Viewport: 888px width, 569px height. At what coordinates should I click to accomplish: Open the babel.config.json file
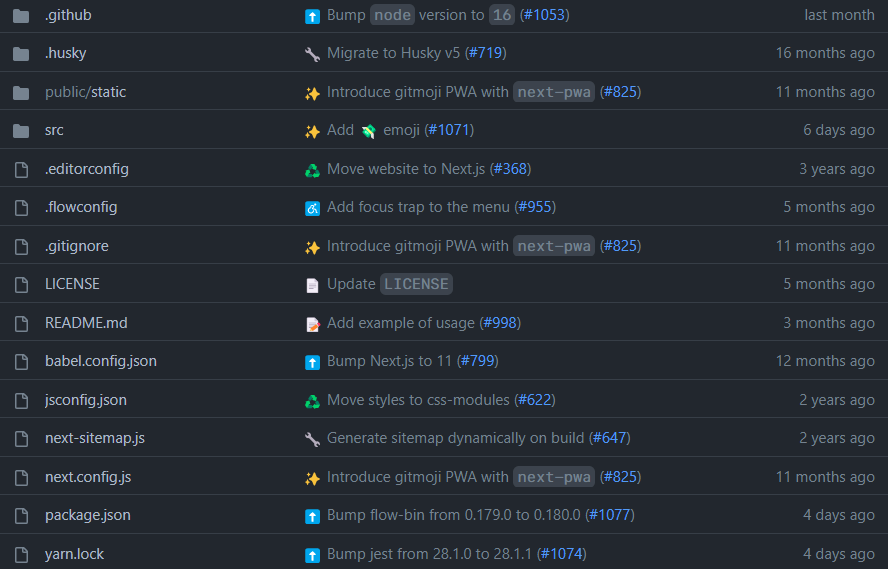tap(100, 361)
